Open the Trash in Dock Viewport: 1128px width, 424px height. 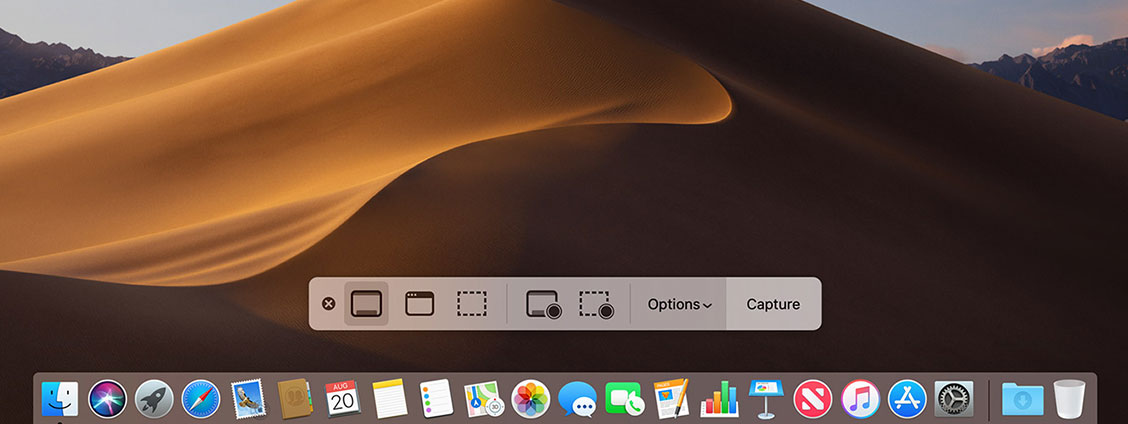[1070, 399]
